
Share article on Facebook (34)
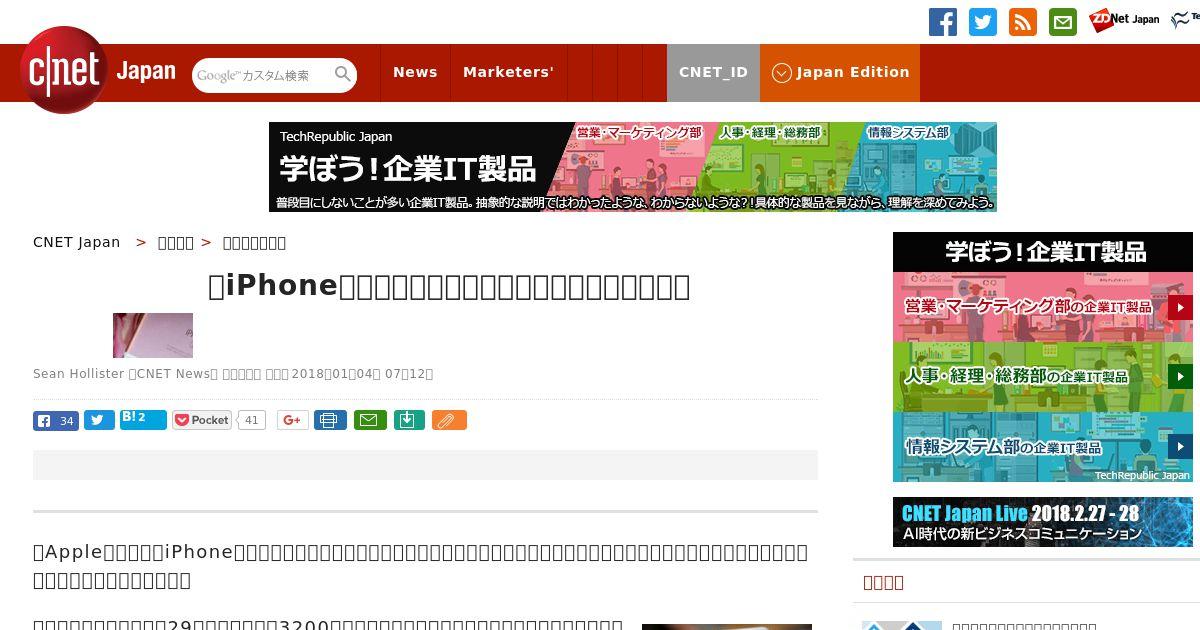point(56,421)
